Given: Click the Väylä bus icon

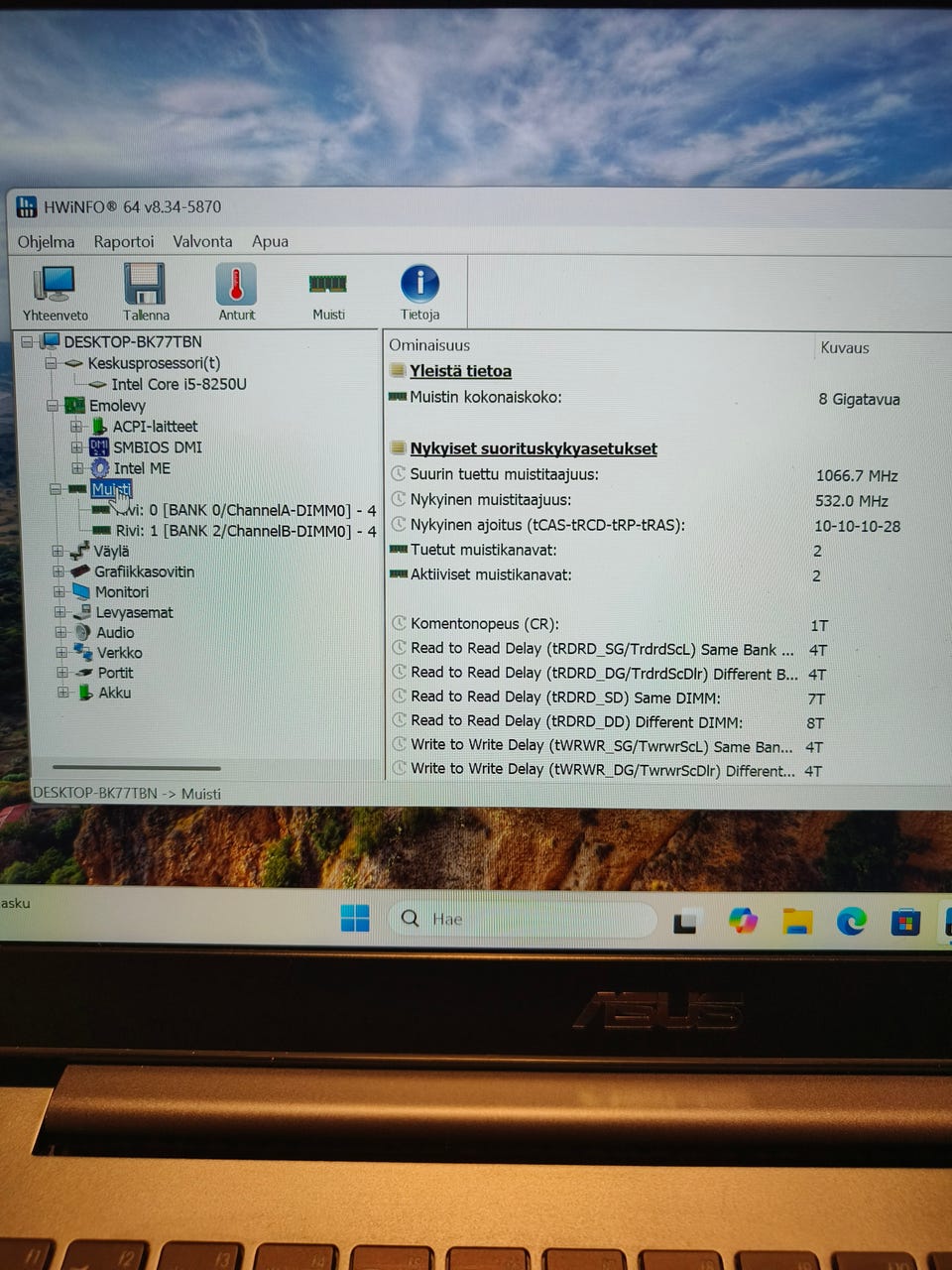Looking at the screenshot, I should tap(79, 551).
